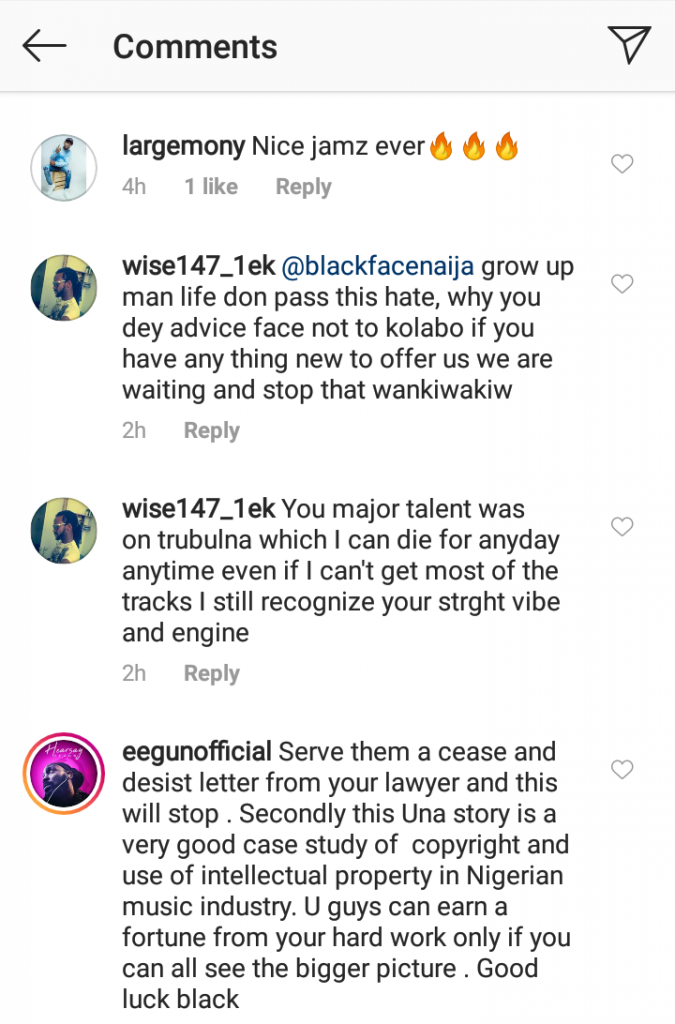Open wise147_1ek avatar on the @blackfacenaija comment

[x=64, y=288]
